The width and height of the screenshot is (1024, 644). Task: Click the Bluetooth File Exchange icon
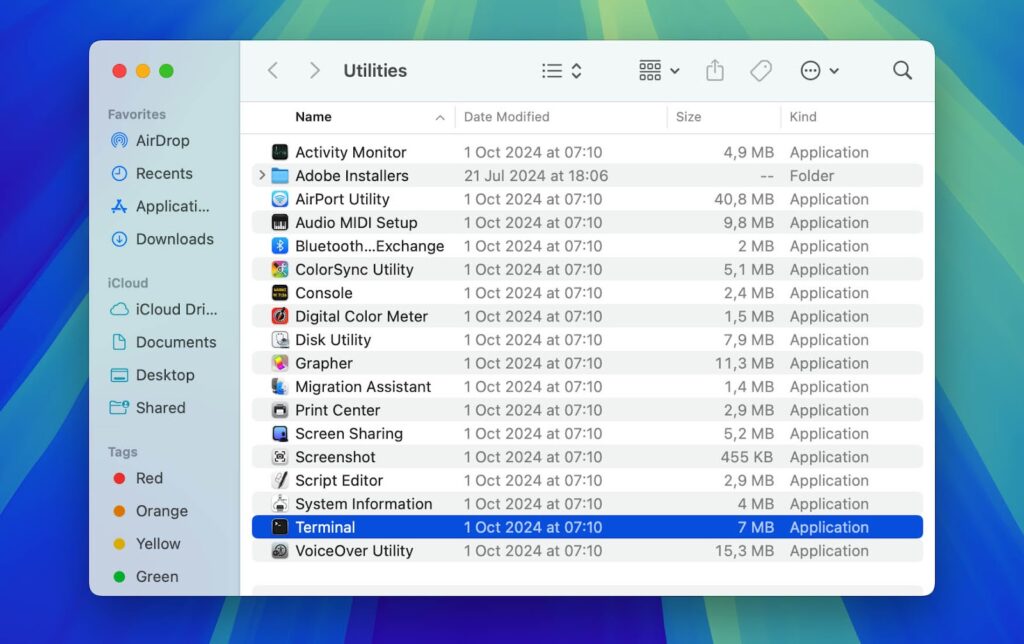click(280, 246)
